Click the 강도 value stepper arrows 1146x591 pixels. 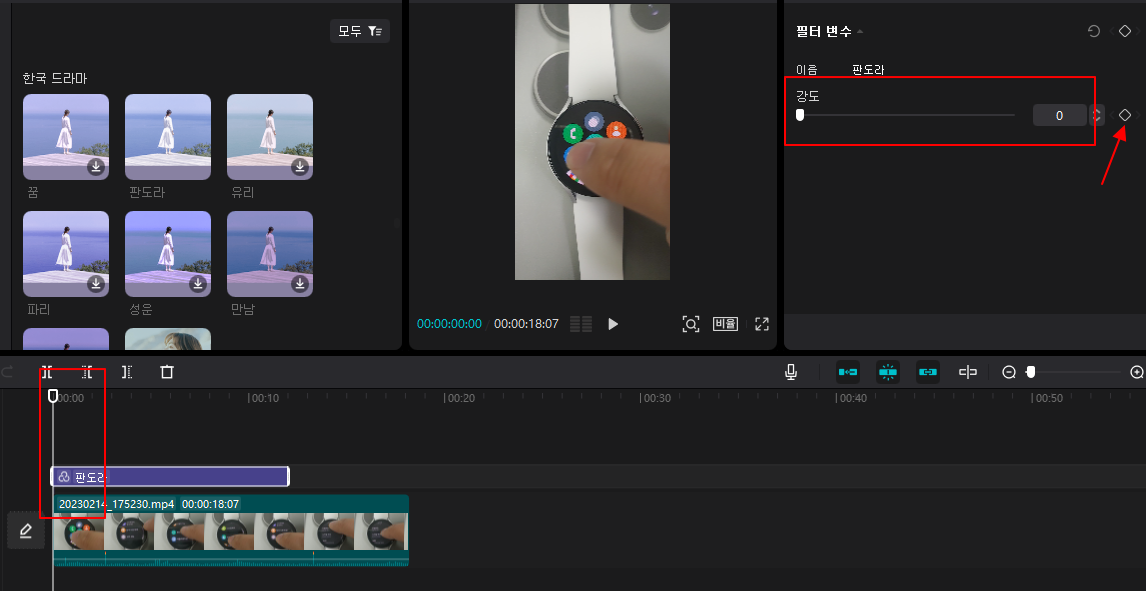(x=1096, y=115)
